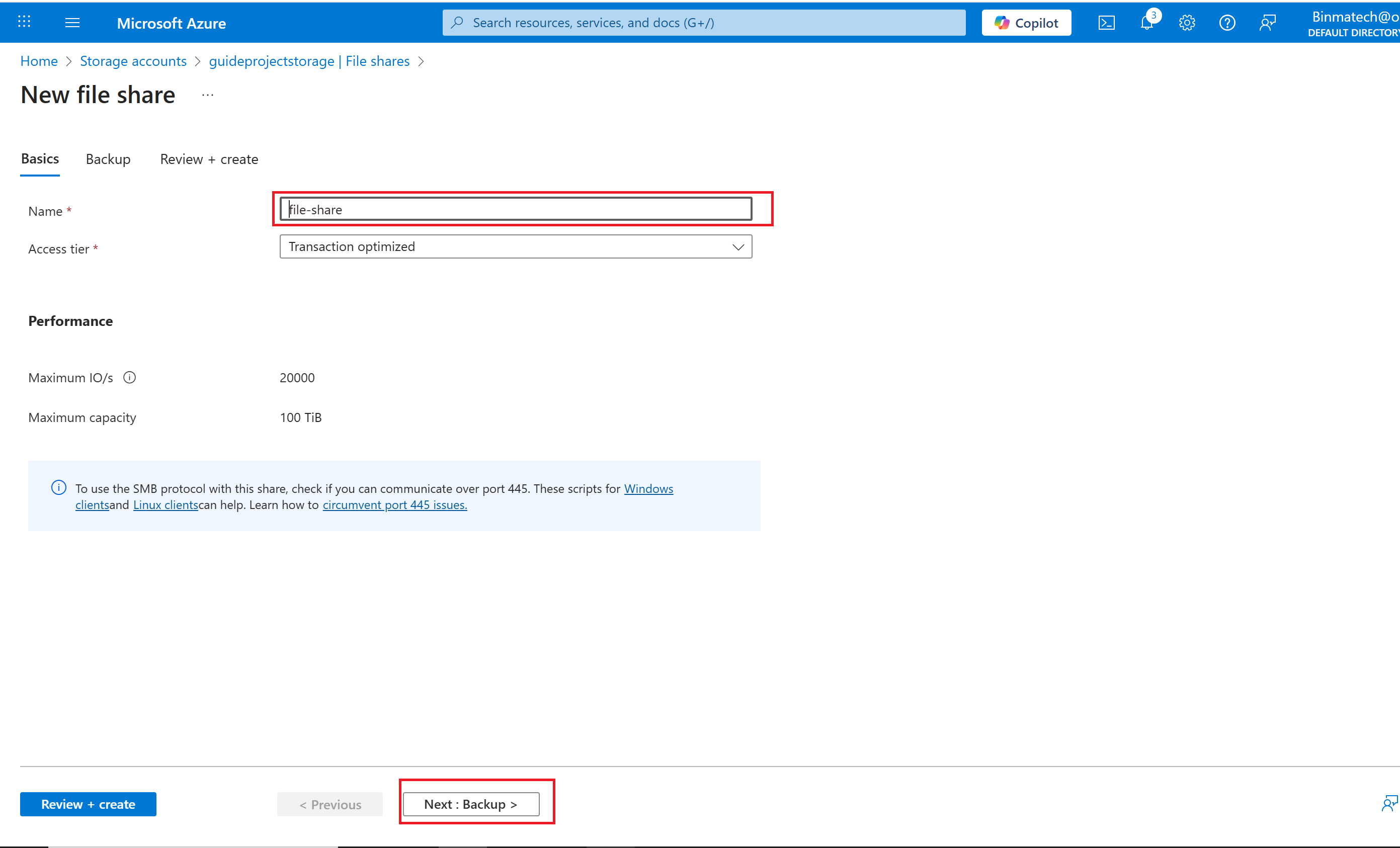This screenshot has height=848, width=1400.
Task: Open the hamburger portal menu
Action: [x=72, y=23]
